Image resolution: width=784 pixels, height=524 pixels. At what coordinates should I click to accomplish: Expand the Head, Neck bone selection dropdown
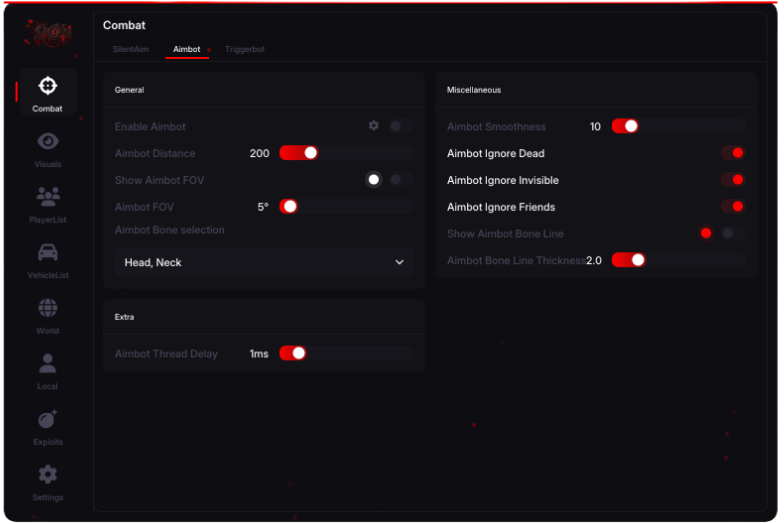[264, 262]
